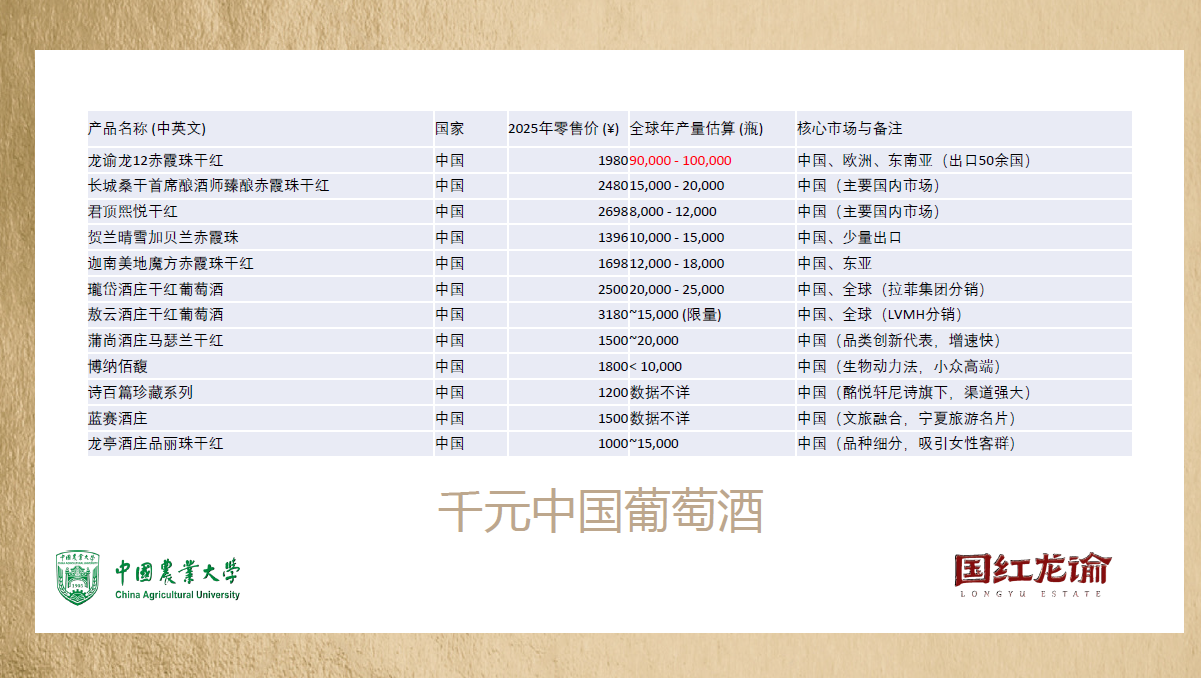Click the country cell 中国 in 博纳佰馥 row
This screenshot has width=1201, height=678.
[449, 367]
